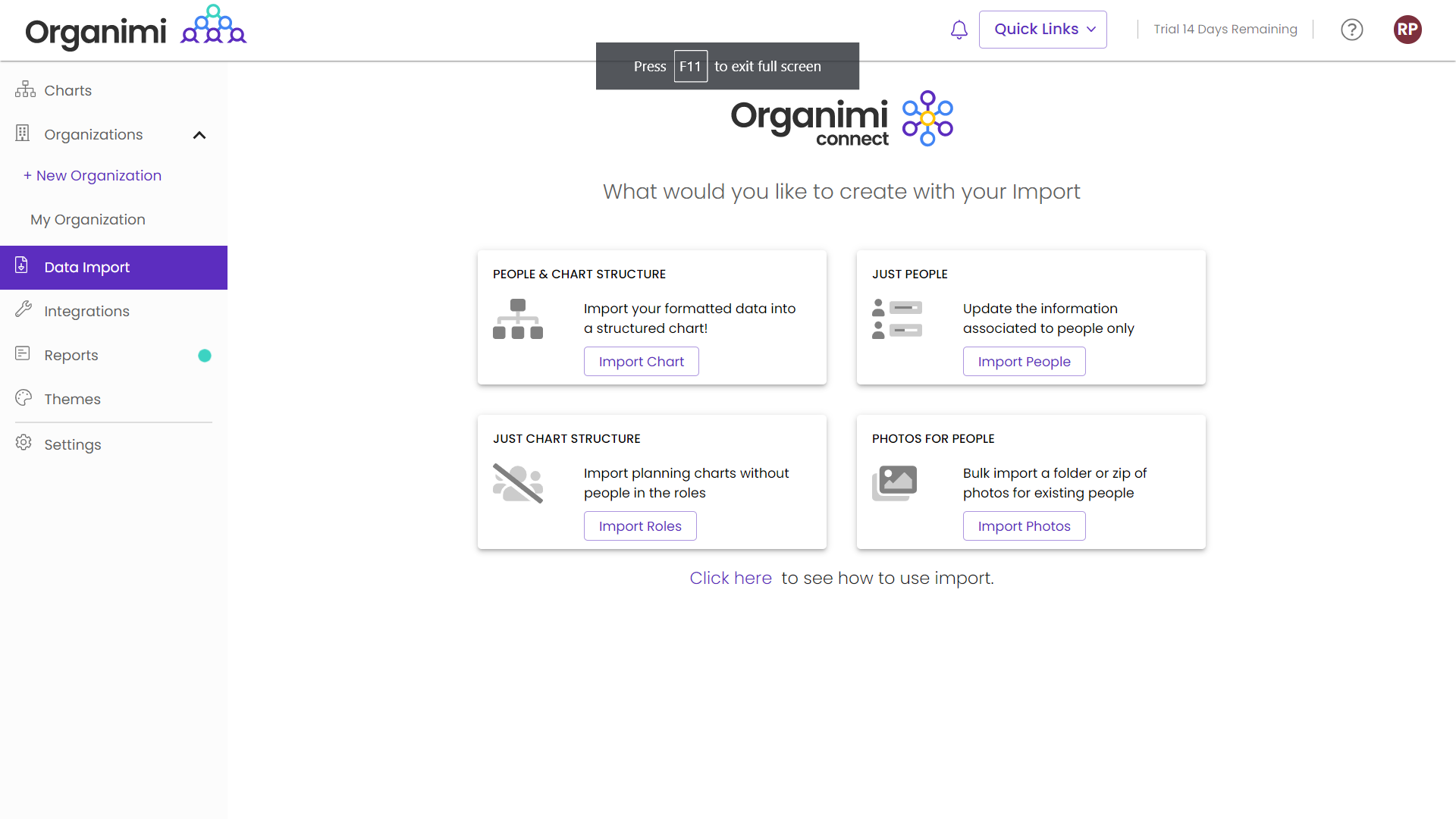The height and width of the screenshot is (819, 1456).
Task: Click 'Import planning charts' description text
Action: click(686, 483)
